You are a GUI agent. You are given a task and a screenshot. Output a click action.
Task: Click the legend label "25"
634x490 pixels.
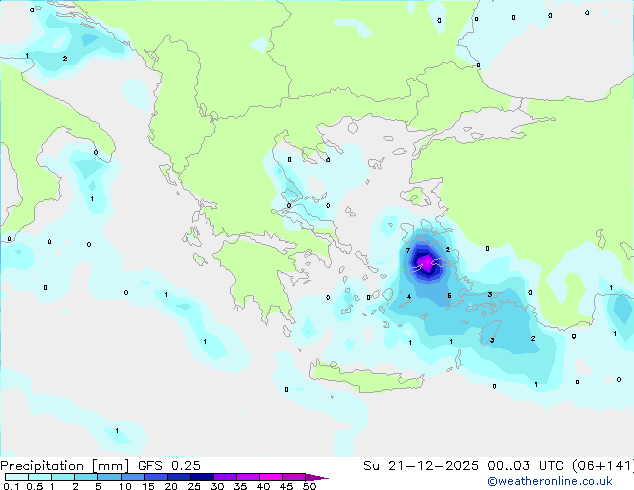click(x=194, y=486)
